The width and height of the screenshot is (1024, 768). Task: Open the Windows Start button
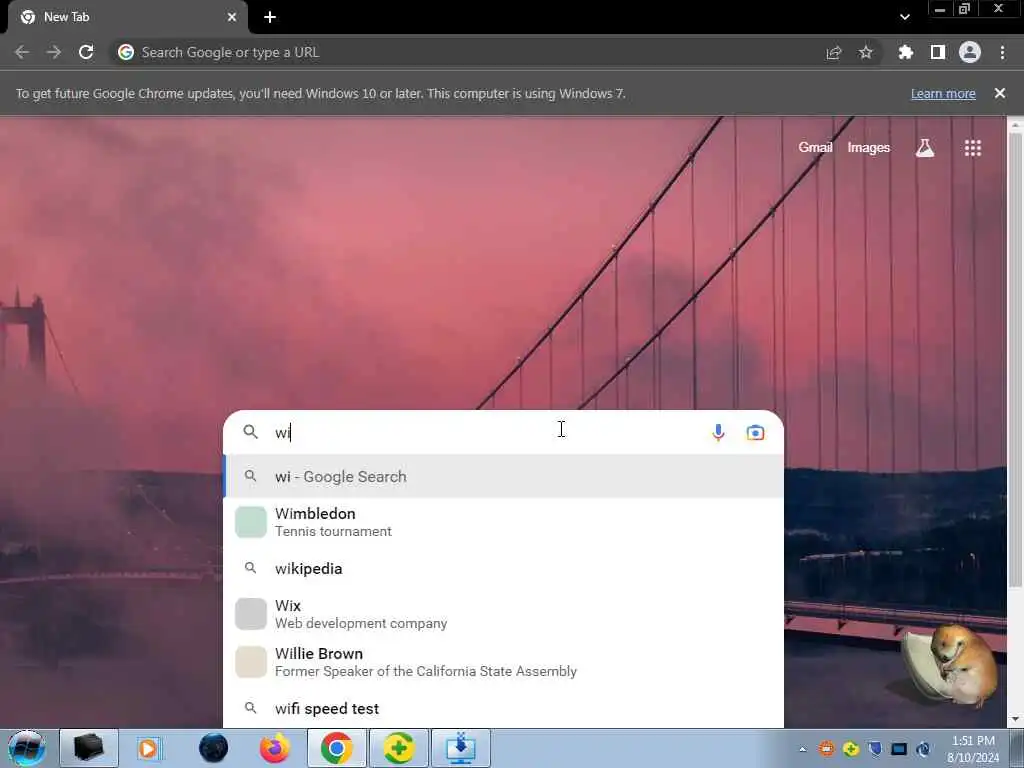27,748
